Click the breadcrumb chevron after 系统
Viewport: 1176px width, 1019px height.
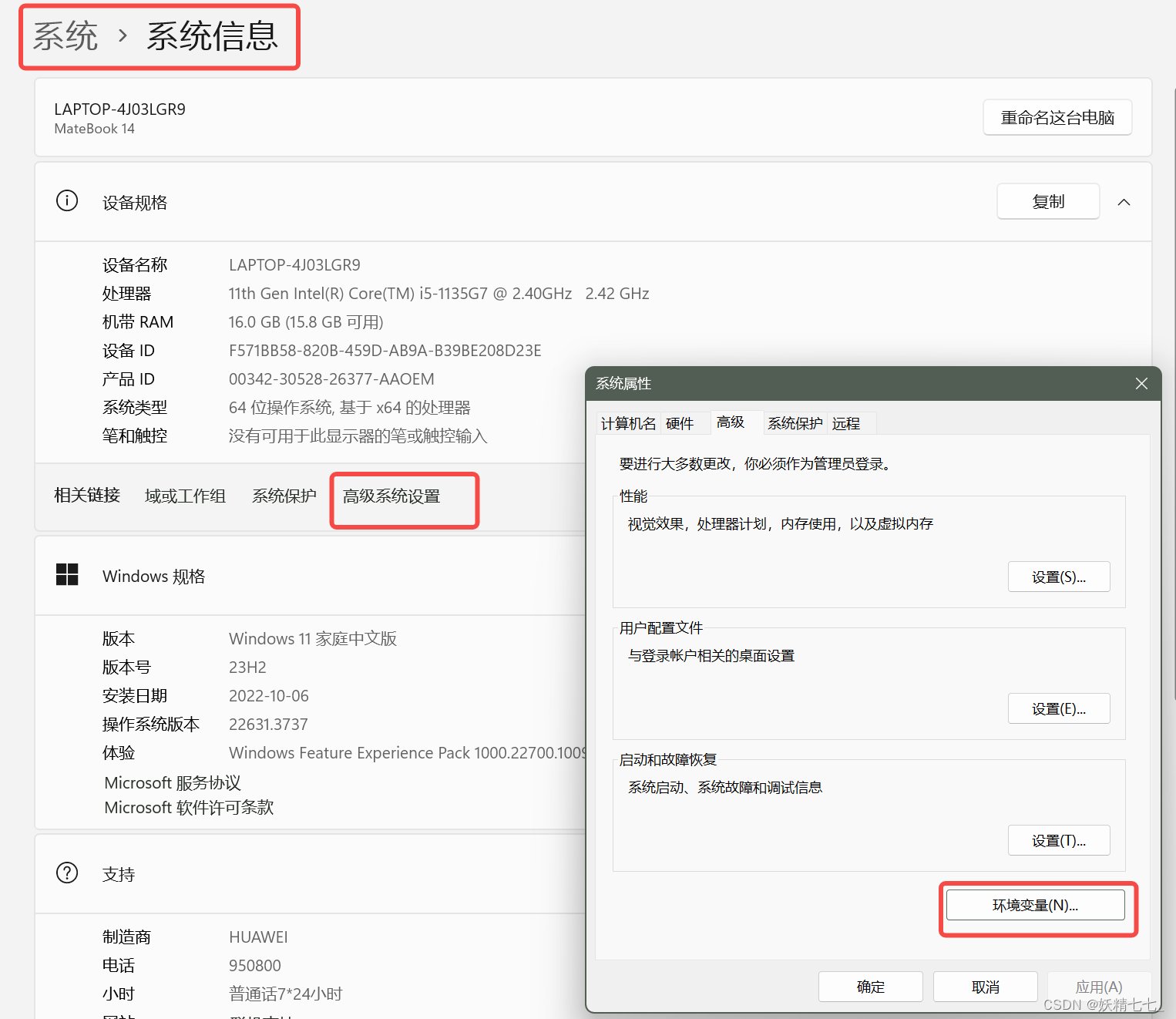point(123,35)
